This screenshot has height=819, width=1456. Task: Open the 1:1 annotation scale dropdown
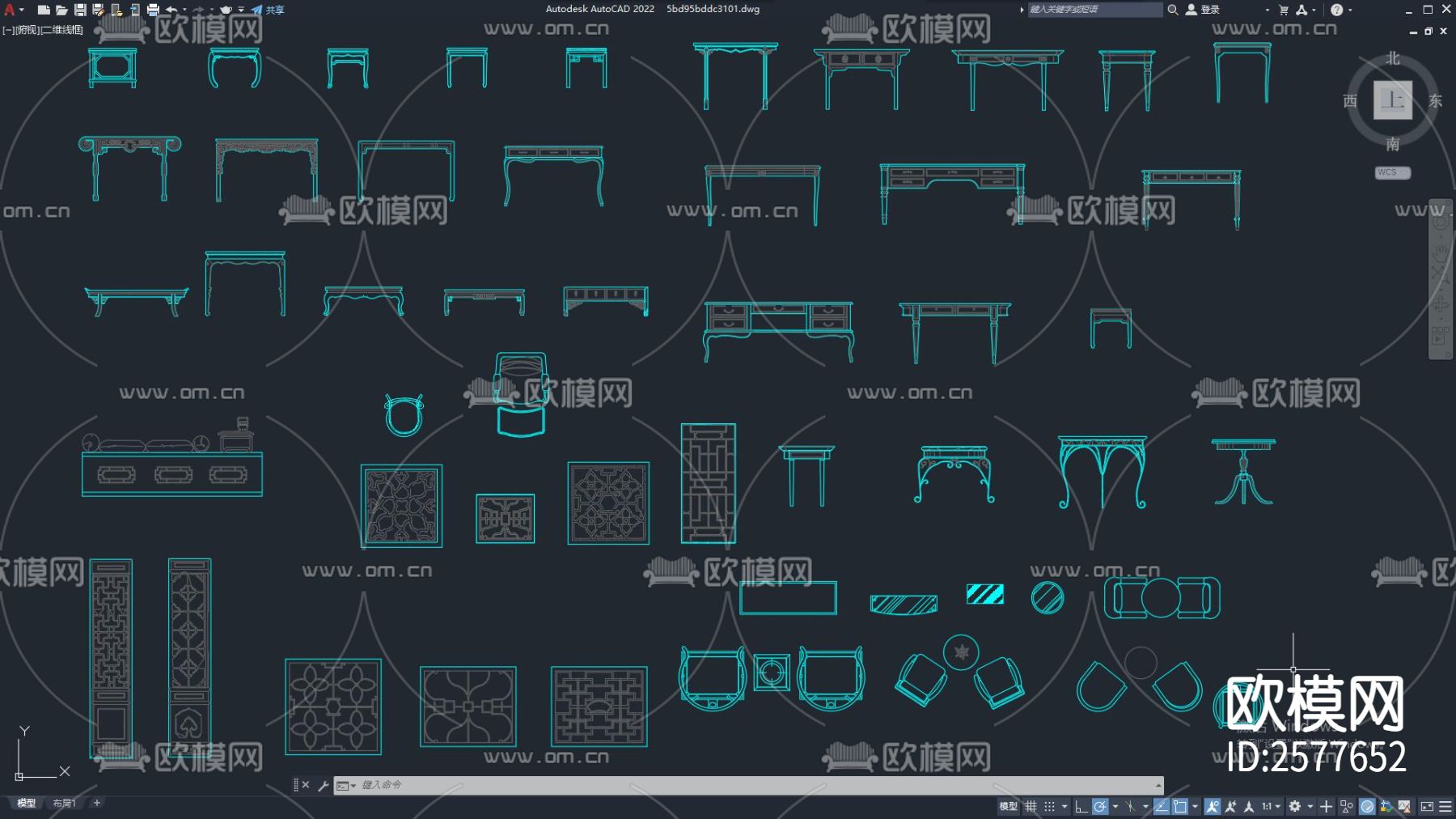(x=1271, y=806)
